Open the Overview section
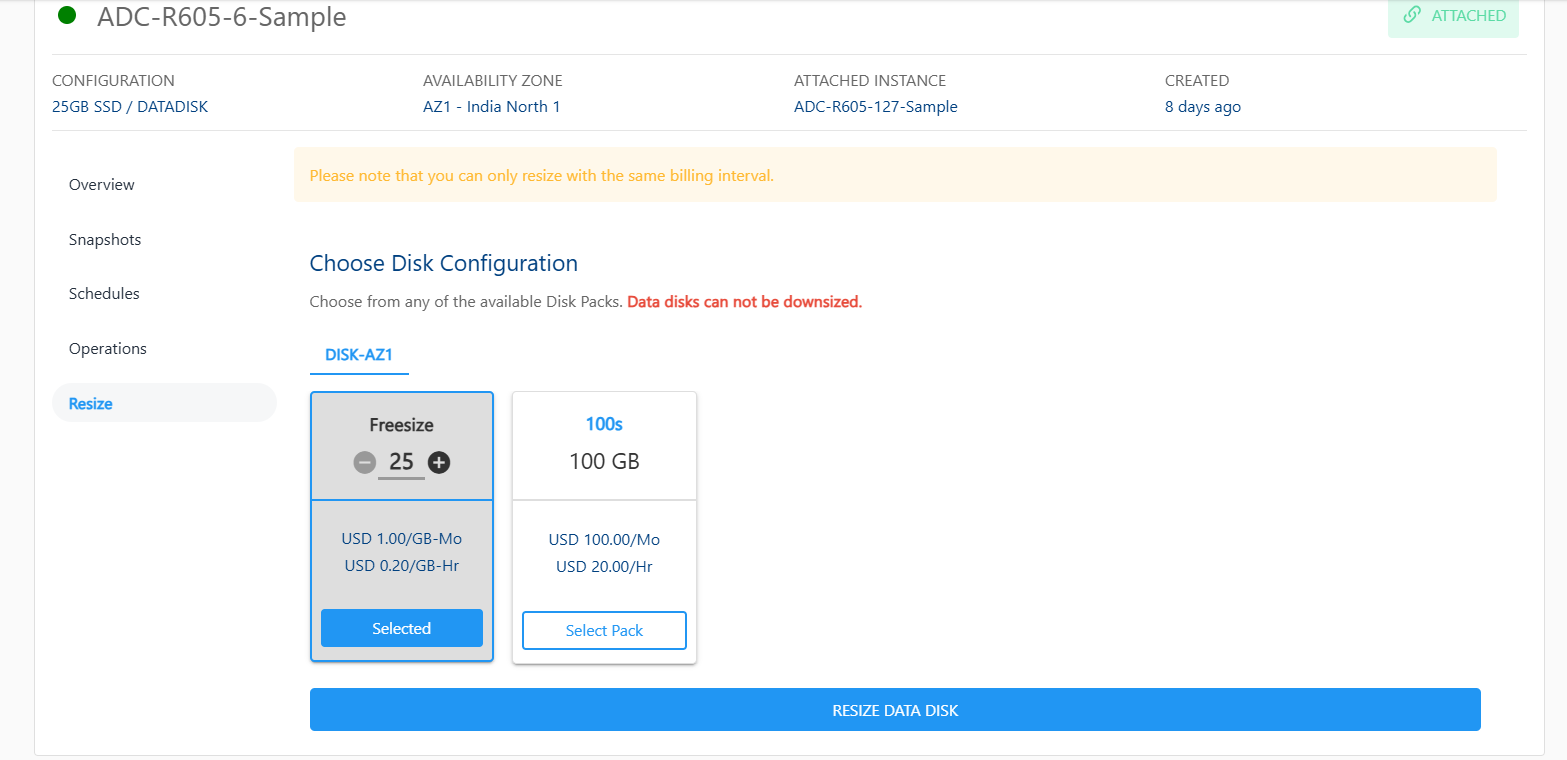Image resolution: width=1567 pixels, height=760 pixels. pos(101,185)
